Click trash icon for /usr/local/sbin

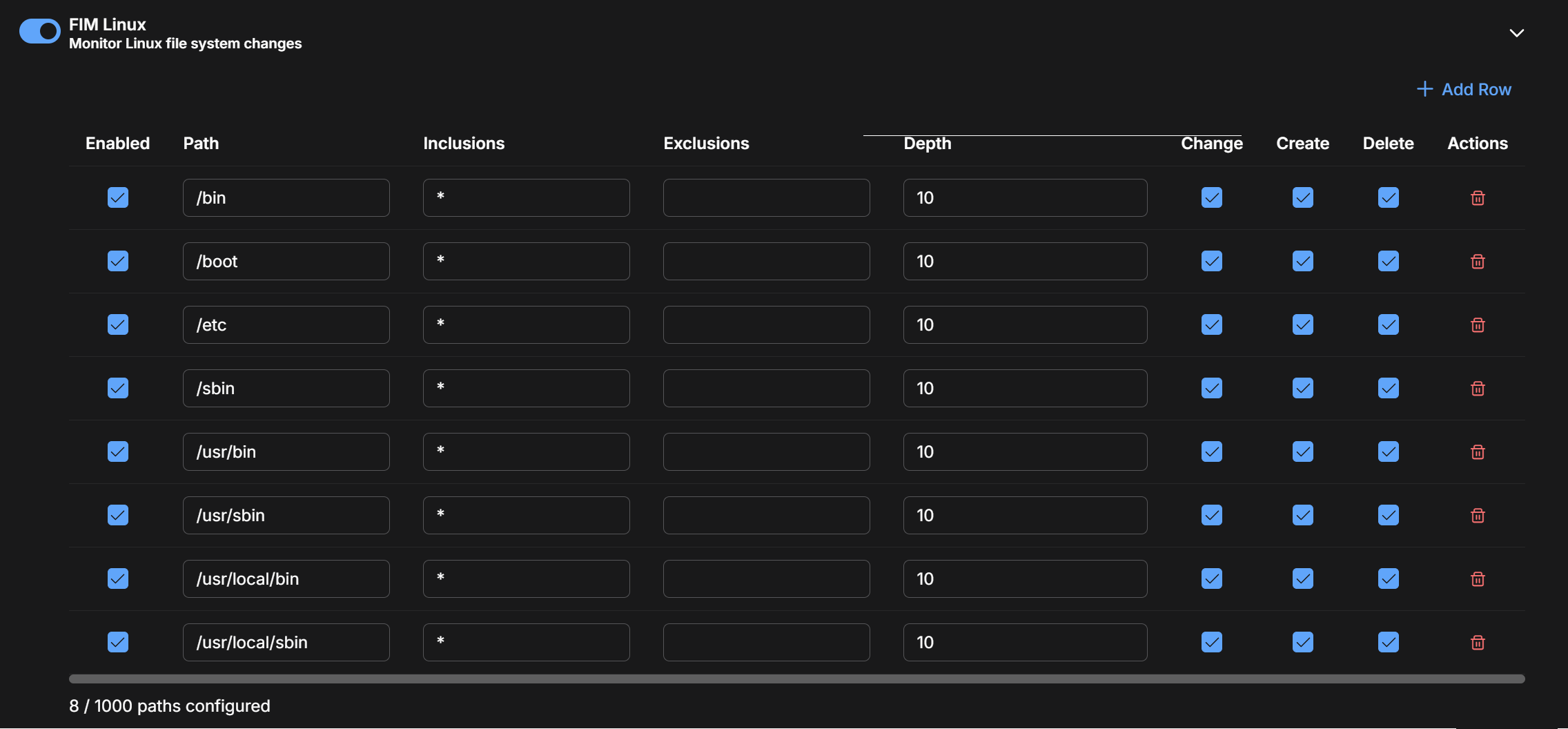[1478, 643]
